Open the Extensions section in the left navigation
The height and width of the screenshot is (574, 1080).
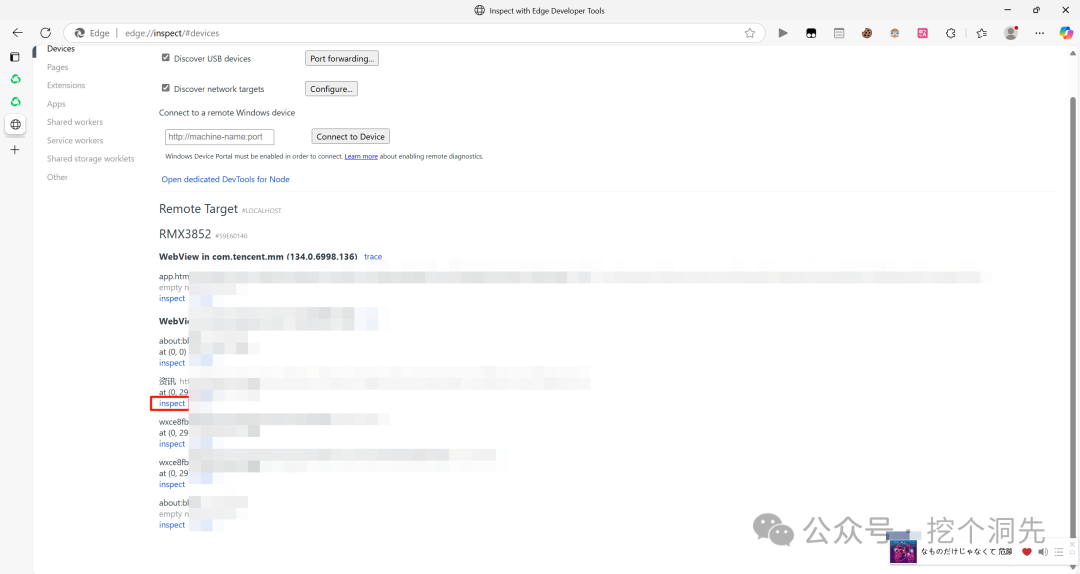66,85
